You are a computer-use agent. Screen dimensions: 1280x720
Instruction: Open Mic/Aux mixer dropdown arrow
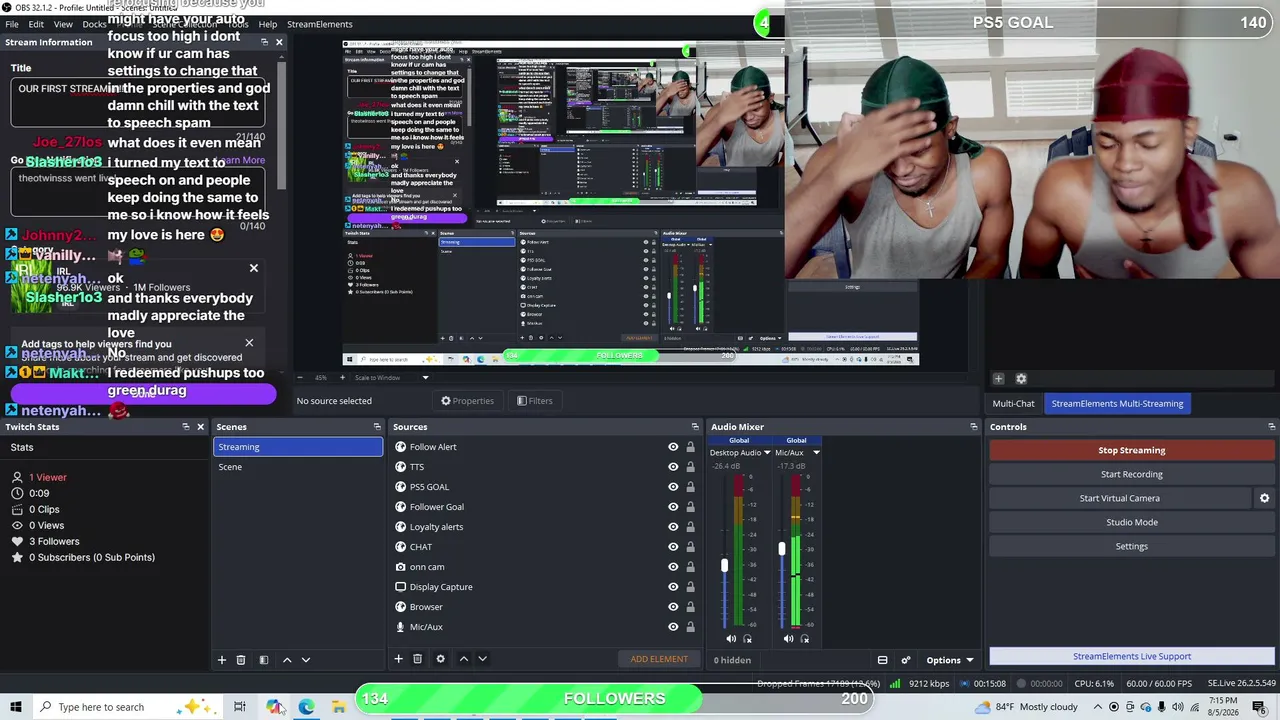point(816,453)
